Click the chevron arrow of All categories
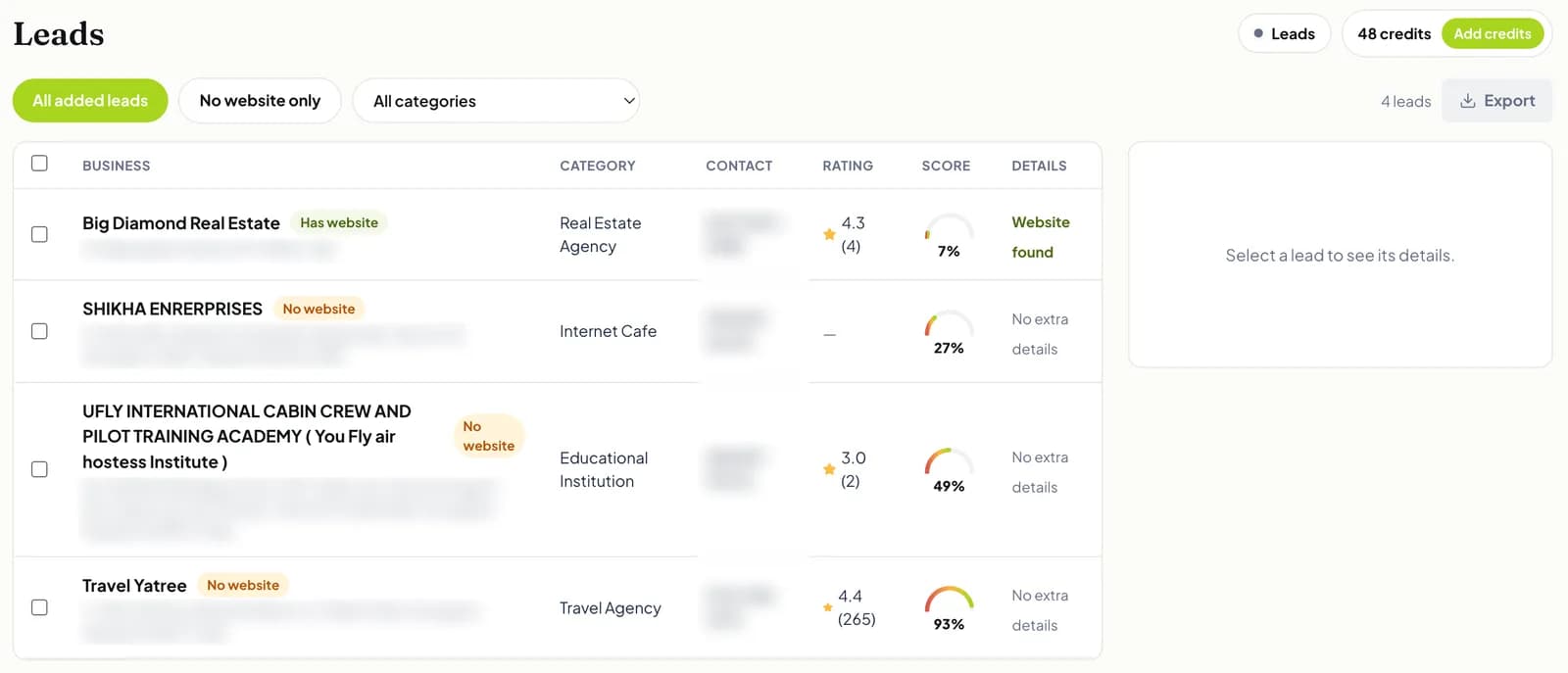The width and height of the screenshot is (1568, 673). [x=629, y=101]
